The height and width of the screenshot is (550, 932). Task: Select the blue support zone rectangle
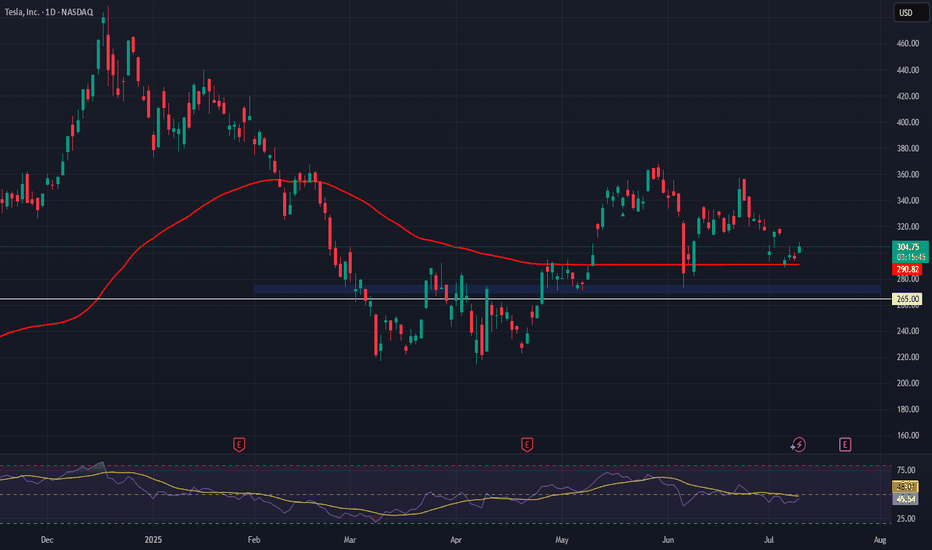point(567,290)
